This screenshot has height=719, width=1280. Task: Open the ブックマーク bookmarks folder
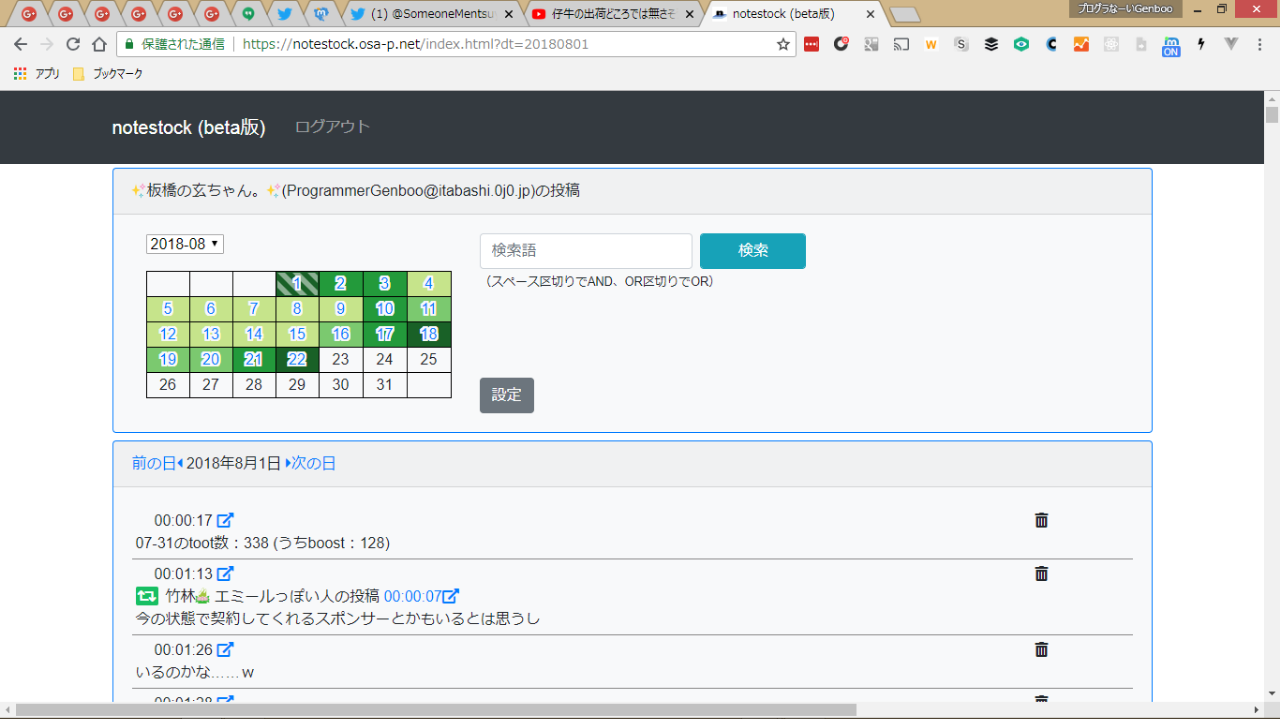pos(108,74)
